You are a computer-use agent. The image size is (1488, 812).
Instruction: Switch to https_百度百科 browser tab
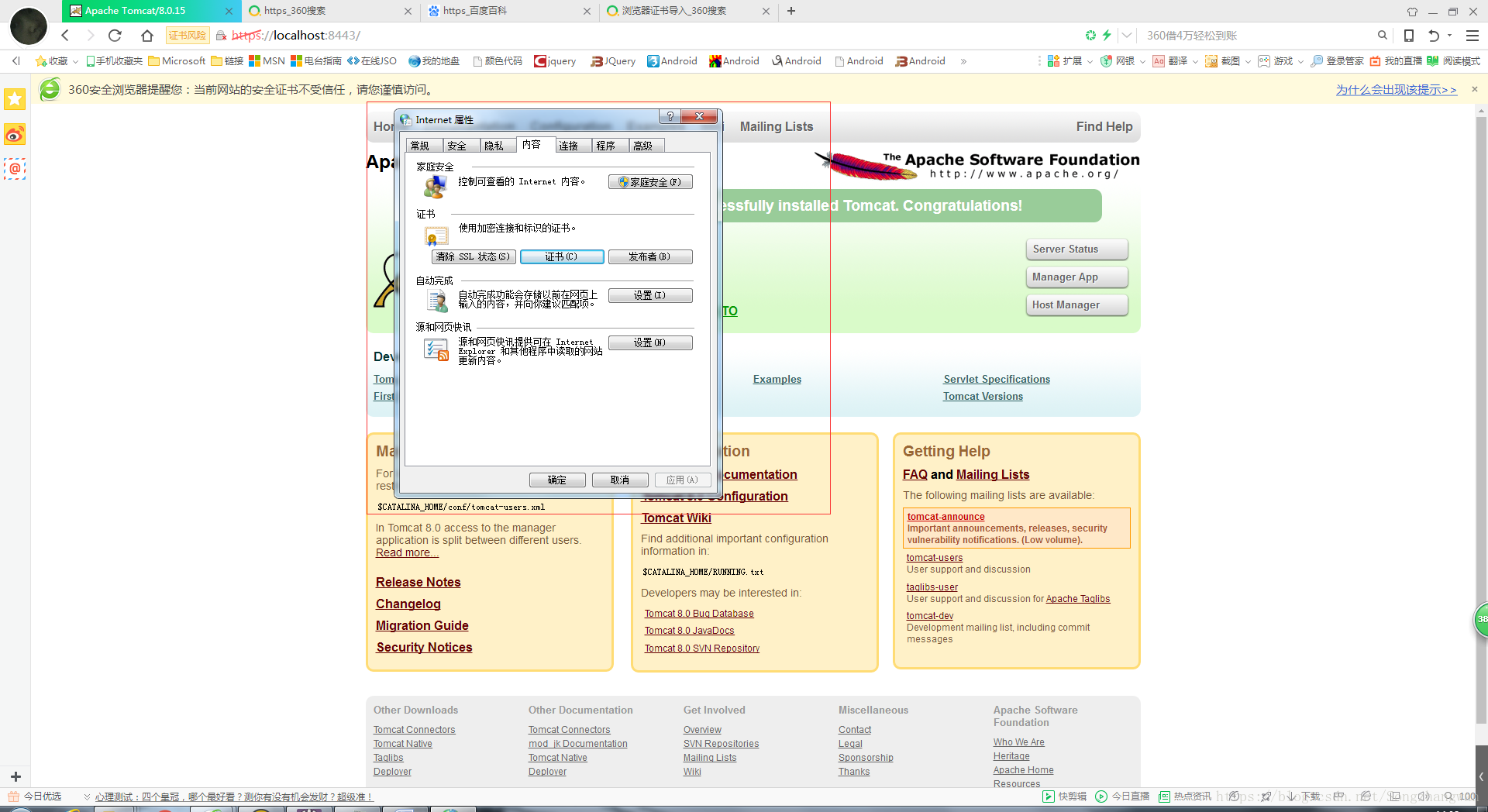510,11
